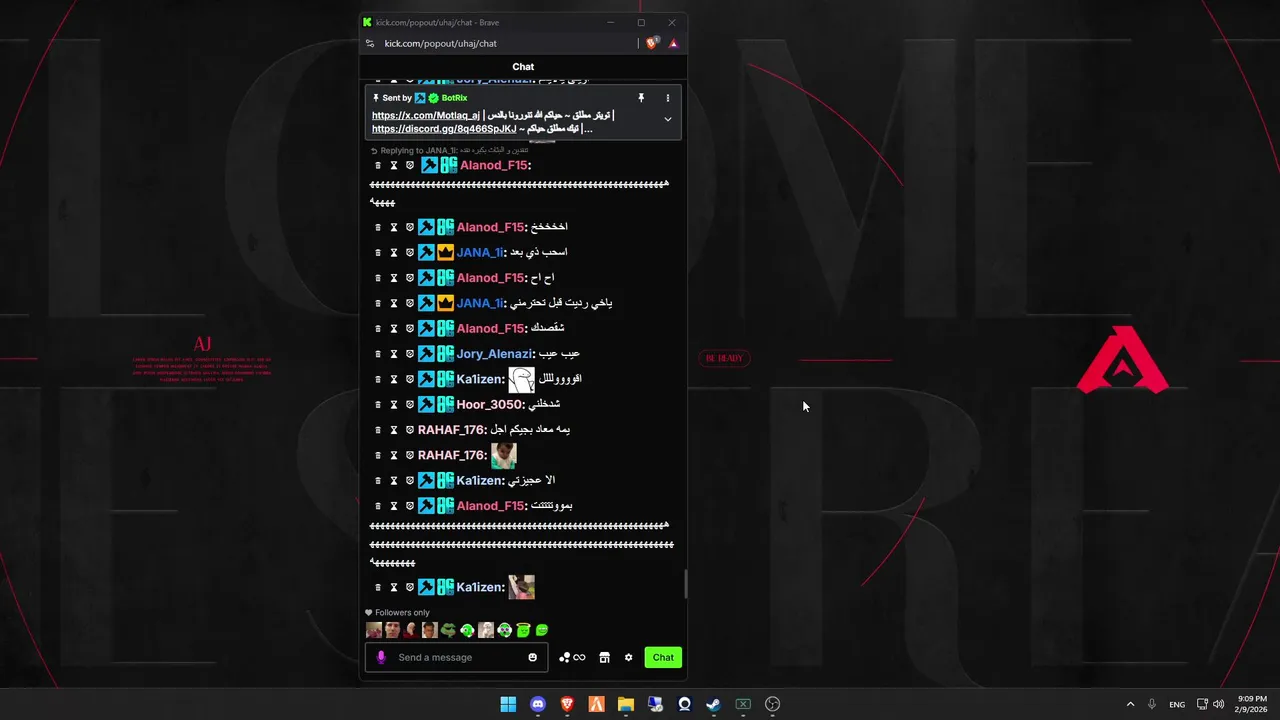Click the Followers only indicator
This screenshot has width=1280, height=720.
click(x=397, y=613)
